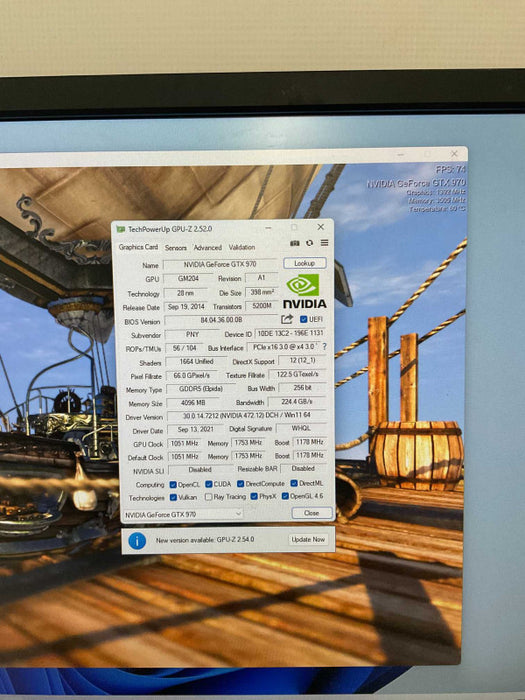The height and width of the screenshot is (700, 525).
Task: Toggle the DirectML checkbox
Action: (x=294, y=483)
